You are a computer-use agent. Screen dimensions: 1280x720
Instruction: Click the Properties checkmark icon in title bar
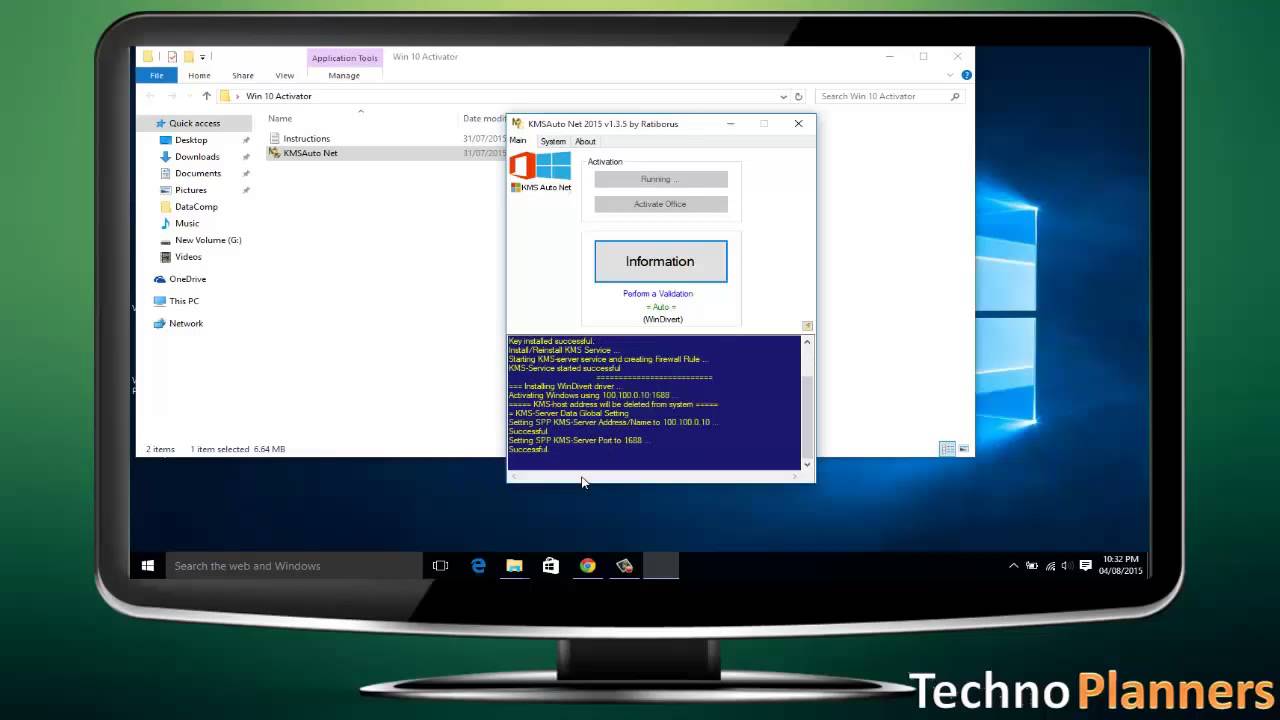click(x=172, y=57)
